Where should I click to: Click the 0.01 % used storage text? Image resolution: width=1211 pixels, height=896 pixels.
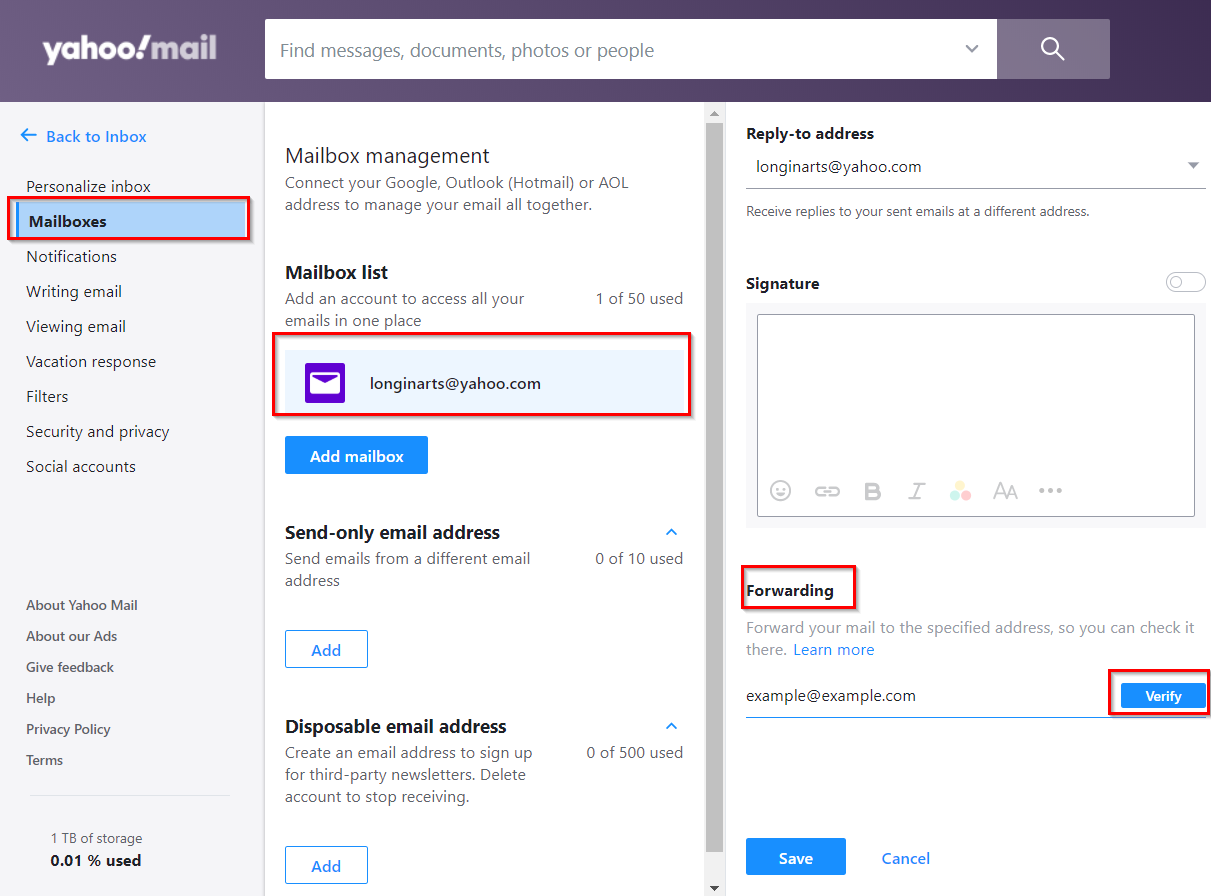(96, 860)
